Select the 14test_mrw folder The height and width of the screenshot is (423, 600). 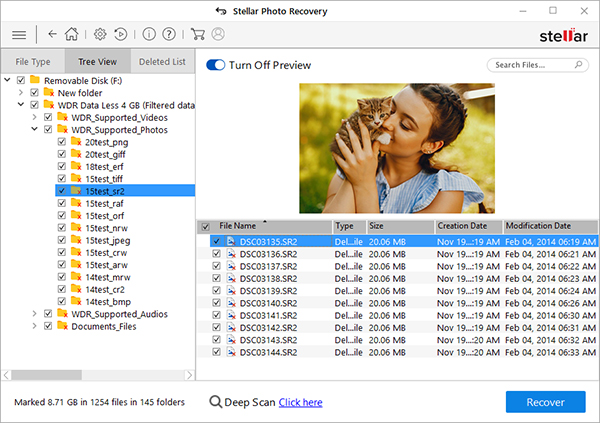108,277
